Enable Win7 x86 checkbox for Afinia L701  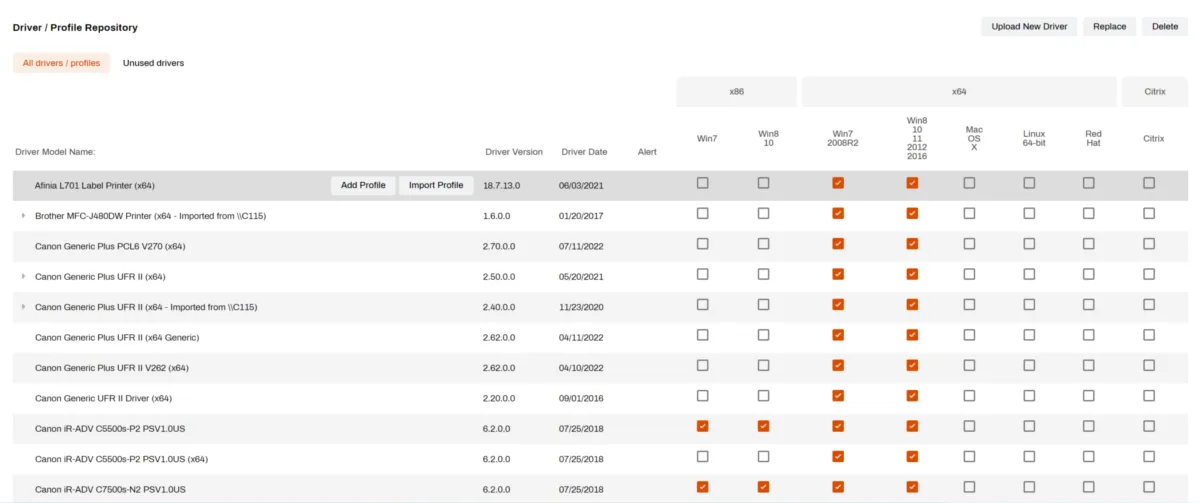(703, 183)
